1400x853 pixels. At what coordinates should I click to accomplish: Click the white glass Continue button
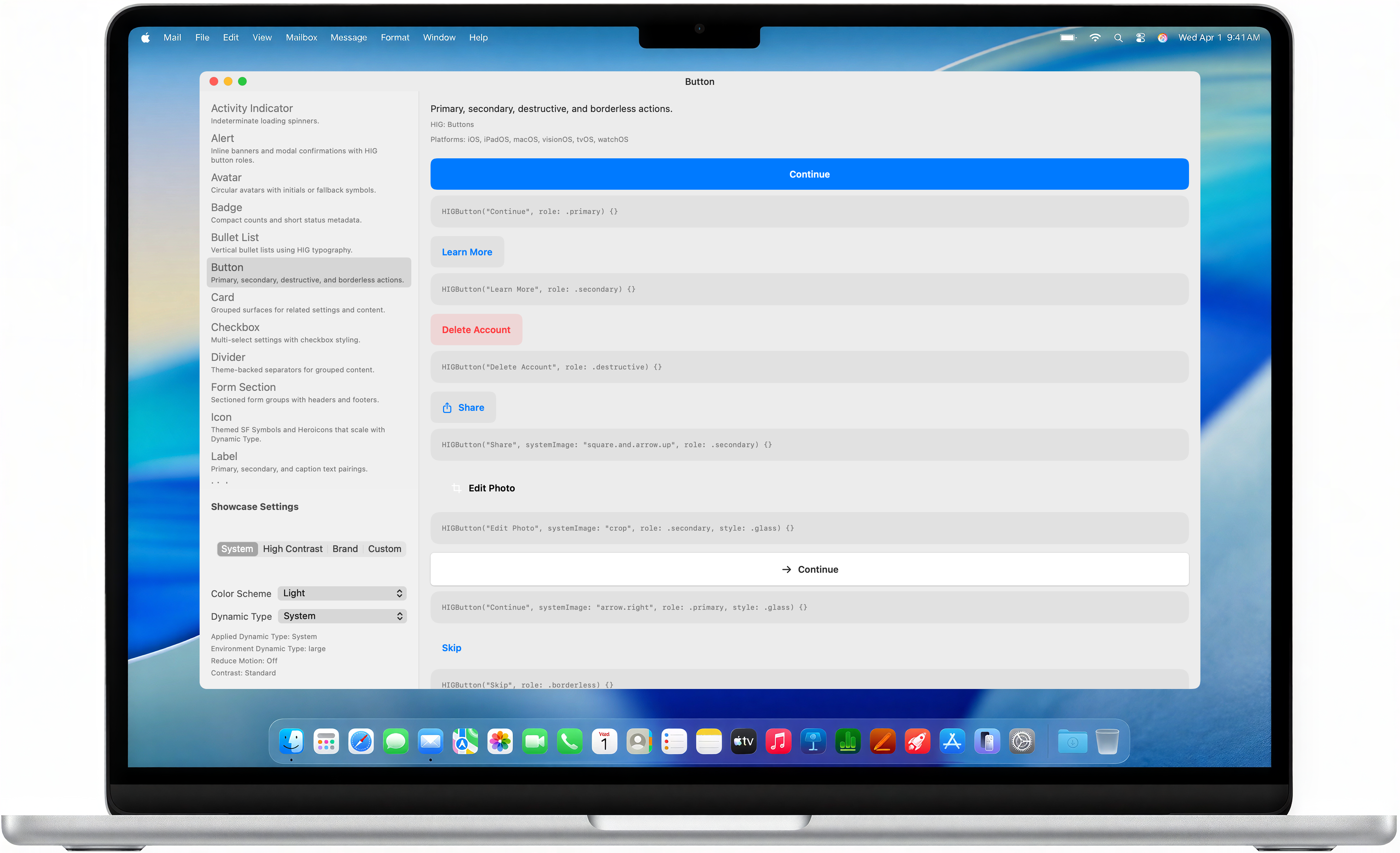(x=809, y=569)
